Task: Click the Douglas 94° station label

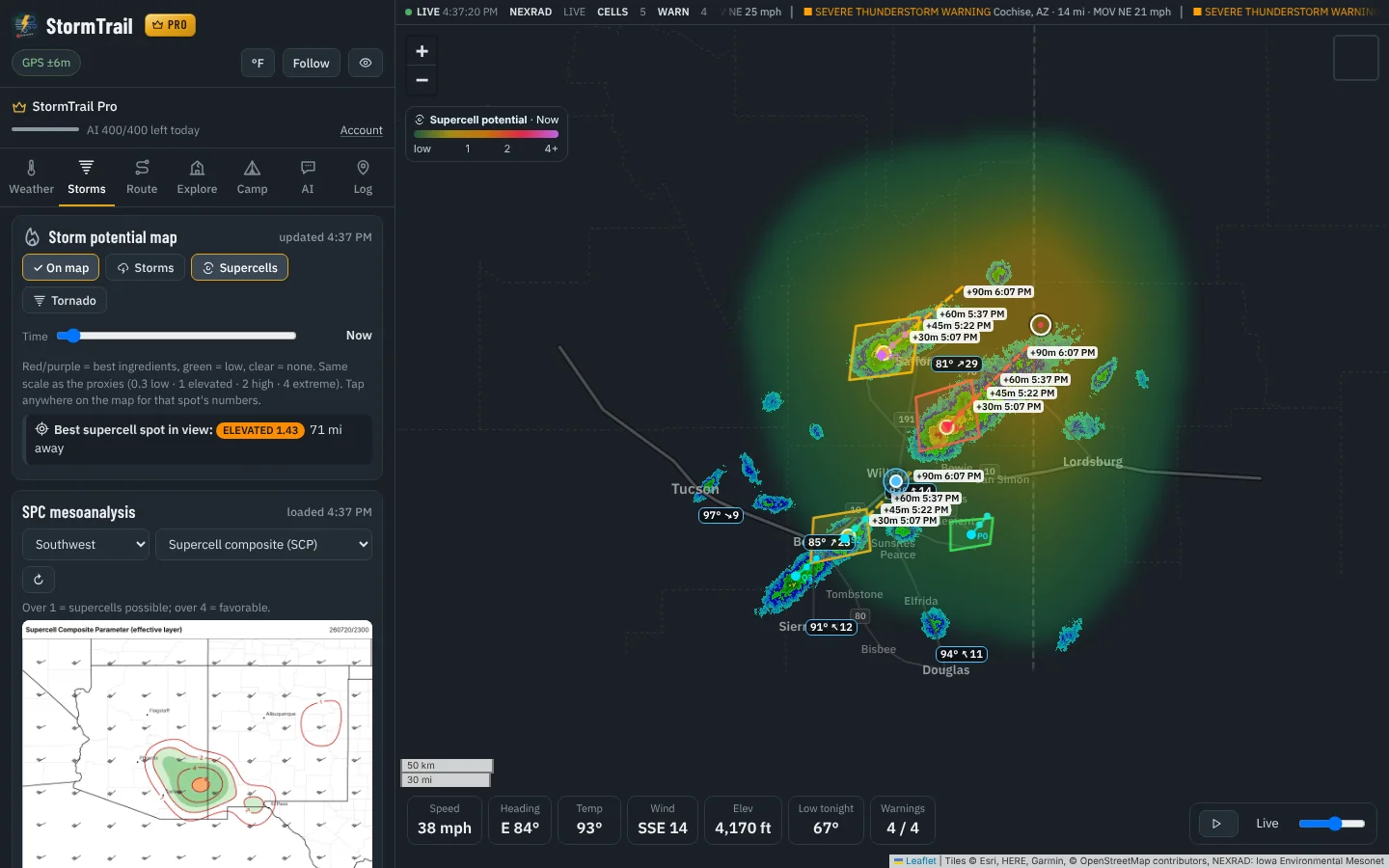Action: point(962,654)
